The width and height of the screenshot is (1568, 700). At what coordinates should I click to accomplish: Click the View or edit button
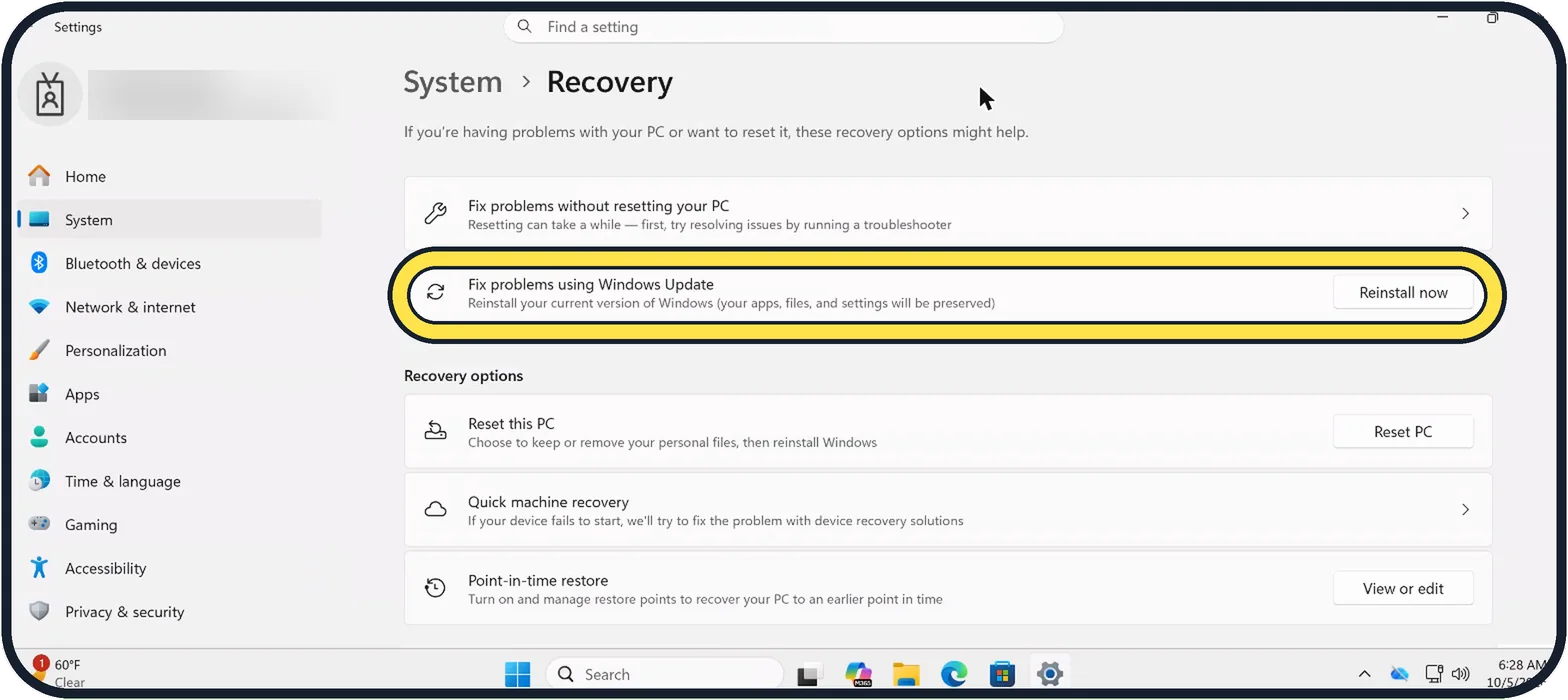click(x=1403, y=589)
